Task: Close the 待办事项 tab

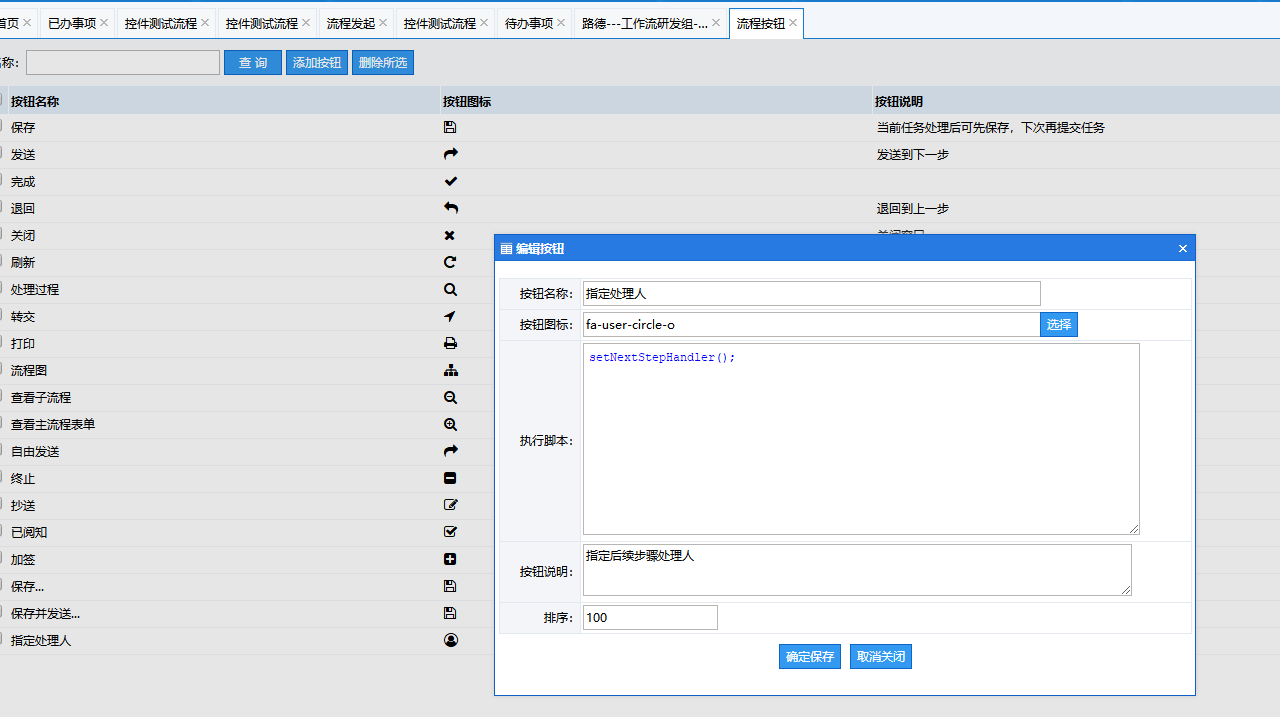Action: tap(561, 22)
